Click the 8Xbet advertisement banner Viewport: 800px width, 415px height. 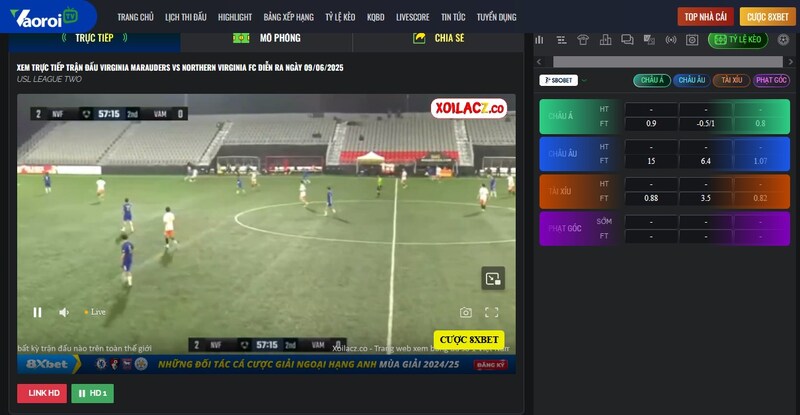266,364
